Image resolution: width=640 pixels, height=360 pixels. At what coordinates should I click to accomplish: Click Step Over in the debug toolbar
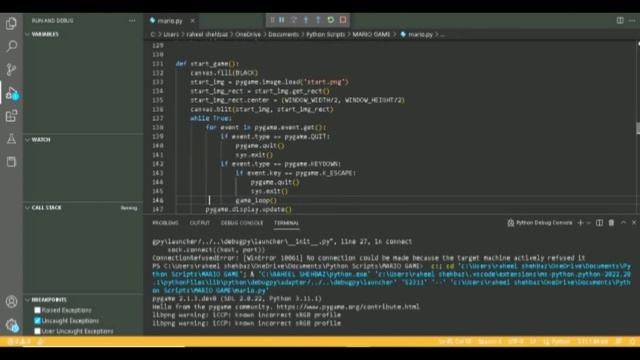[x=294, y=20]
